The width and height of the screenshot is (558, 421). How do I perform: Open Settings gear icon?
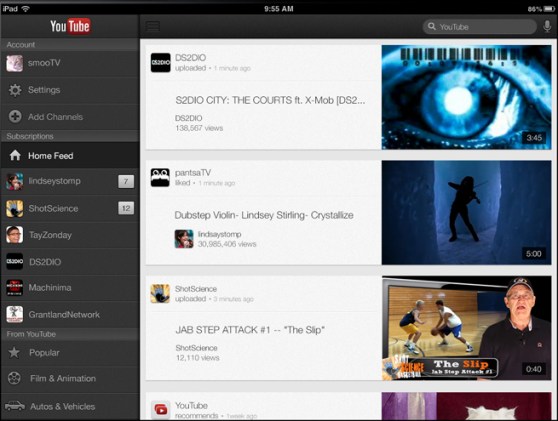[x=15, y=90]
